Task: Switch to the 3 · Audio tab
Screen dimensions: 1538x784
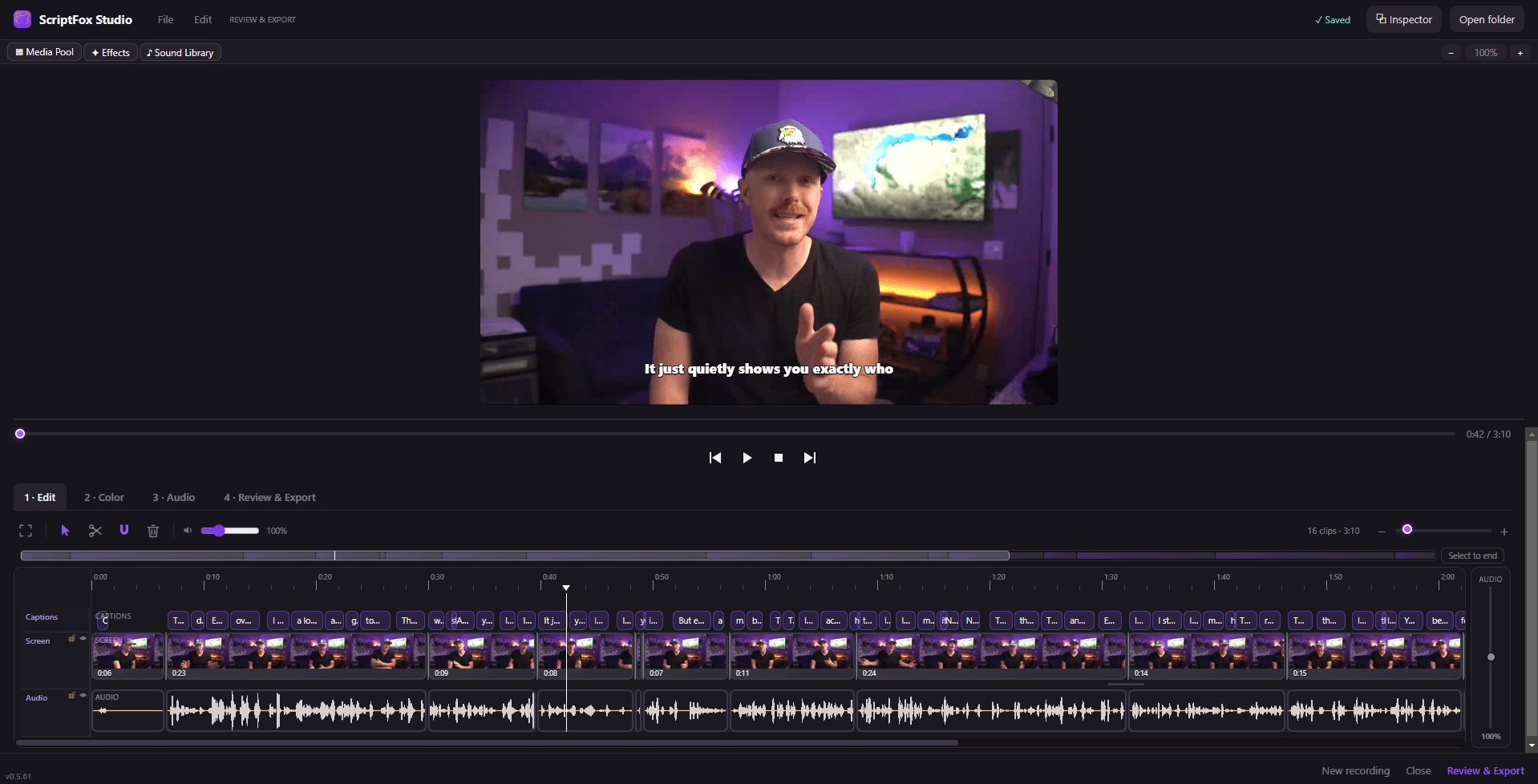Action: (x=174, y=497)
